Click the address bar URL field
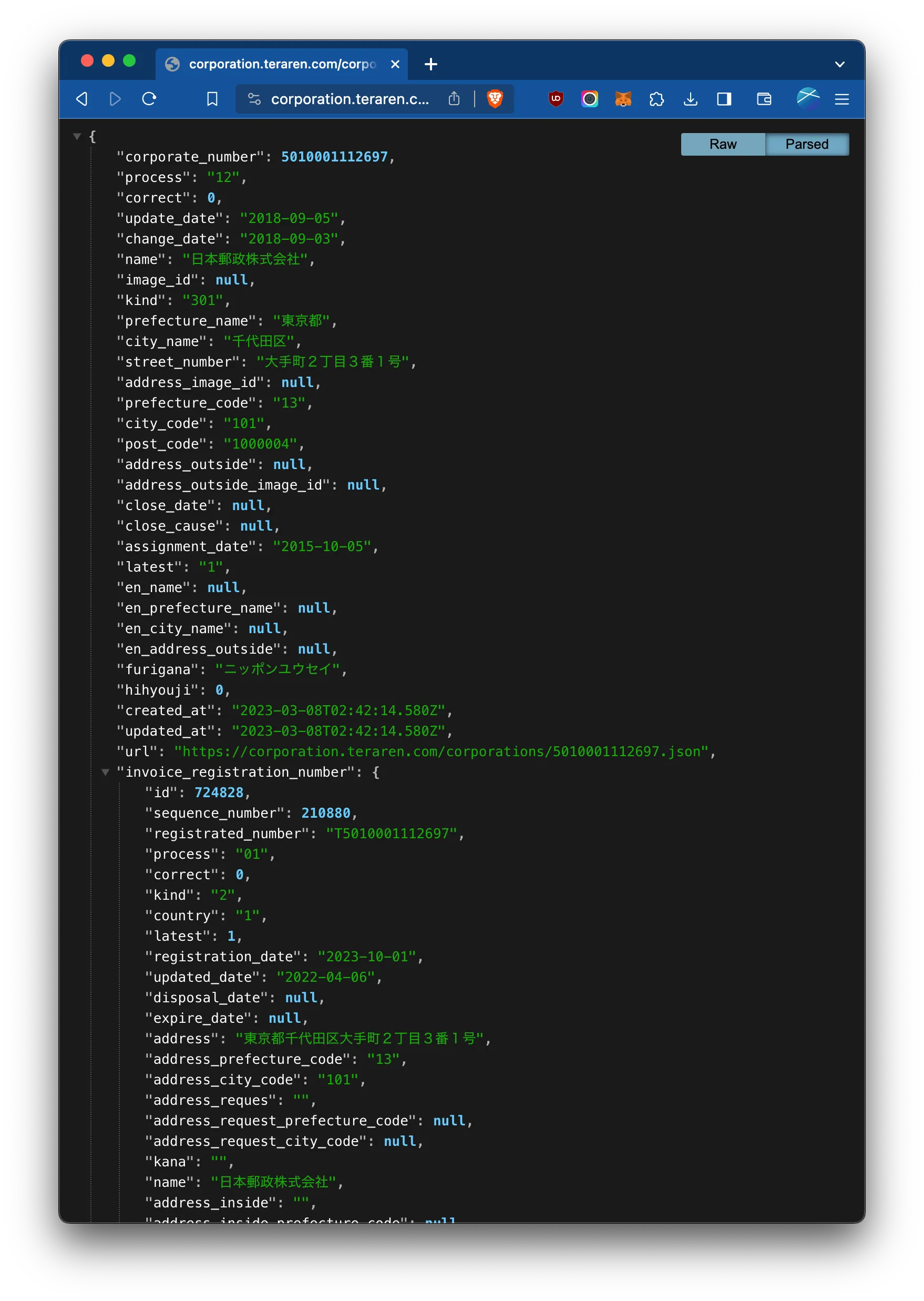The image size is (924, 1301). [x=350, y=99]
